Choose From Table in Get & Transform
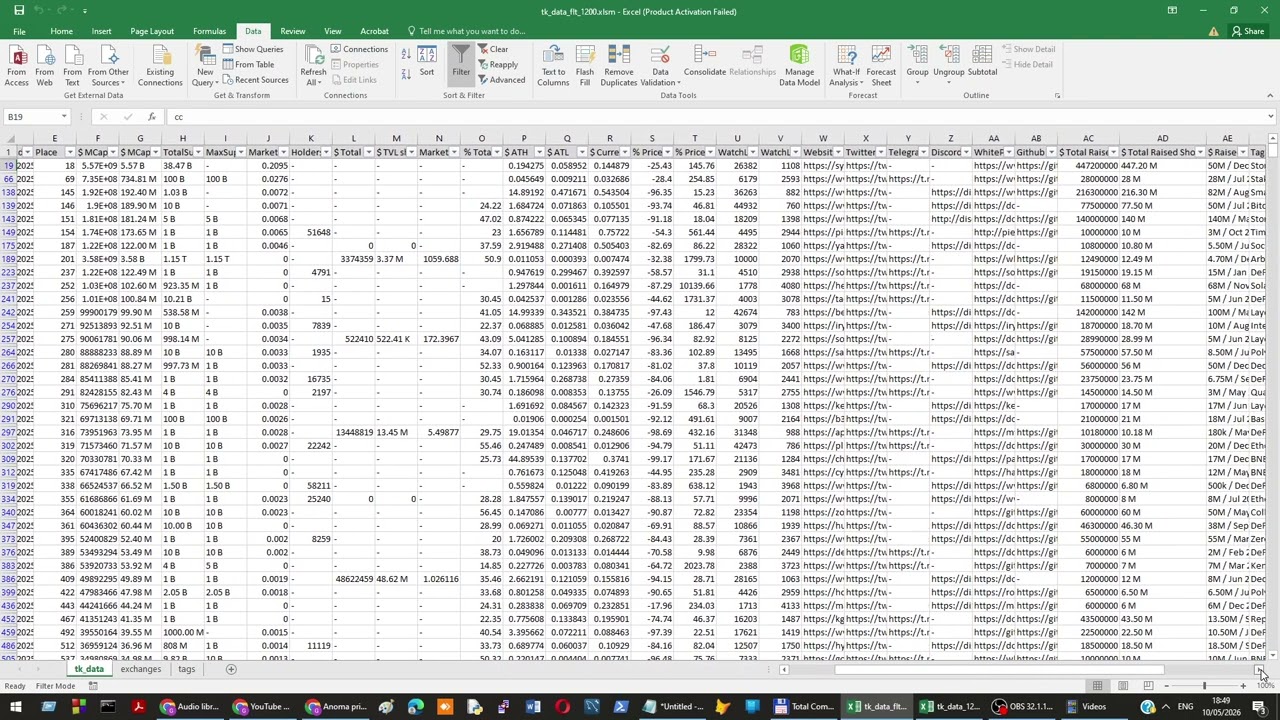1280x720 pixels. [x=249, y=65]
